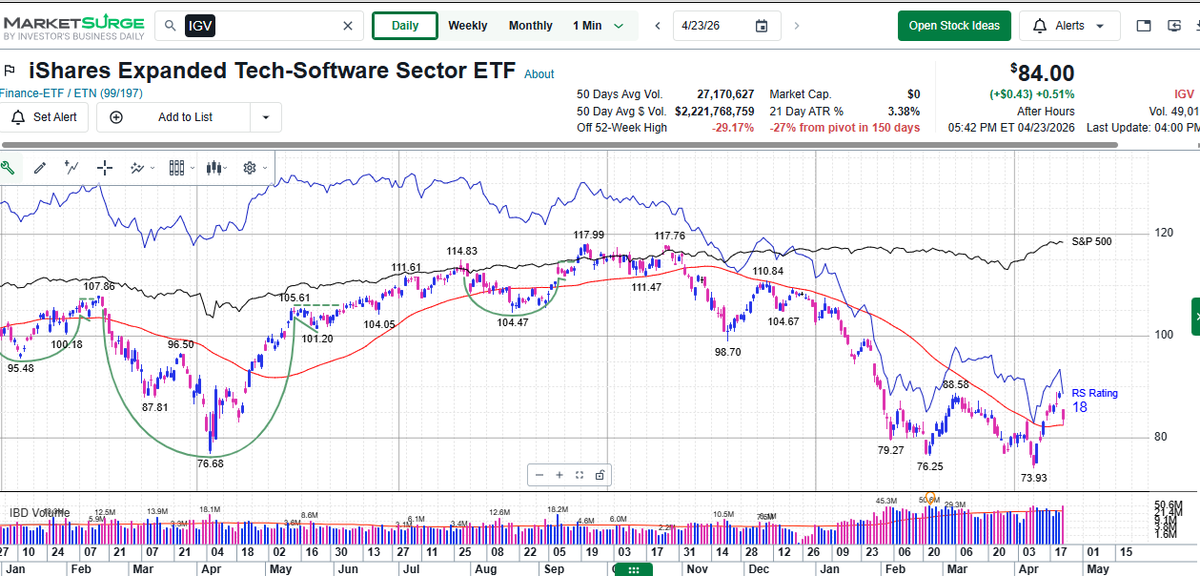The height and width of the screenshot is (576, 1200).
Task: Select the add trend line tool
Action: (x=72, y=168)
